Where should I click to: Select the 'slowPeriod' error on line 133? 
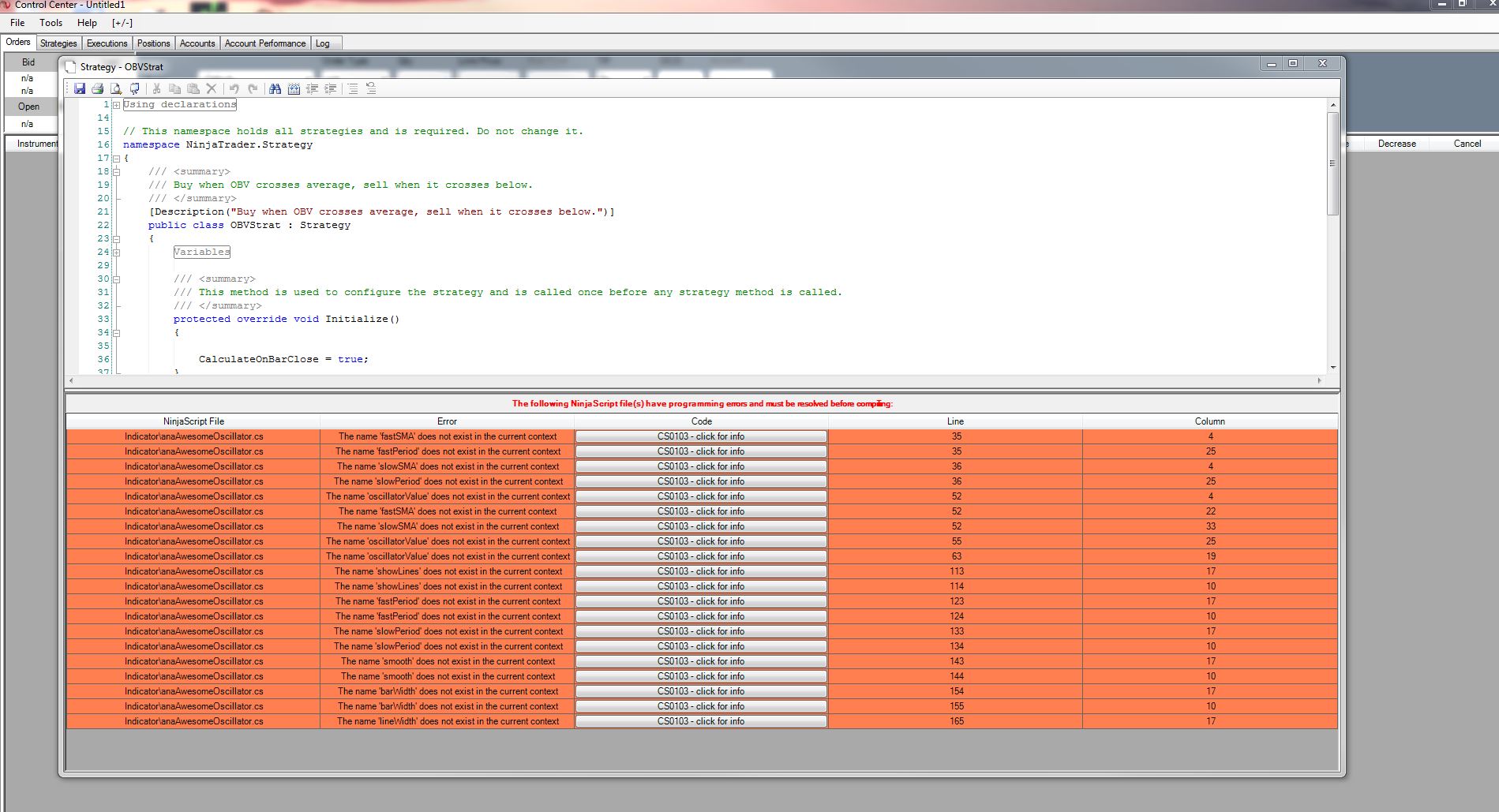click(702, 631)
